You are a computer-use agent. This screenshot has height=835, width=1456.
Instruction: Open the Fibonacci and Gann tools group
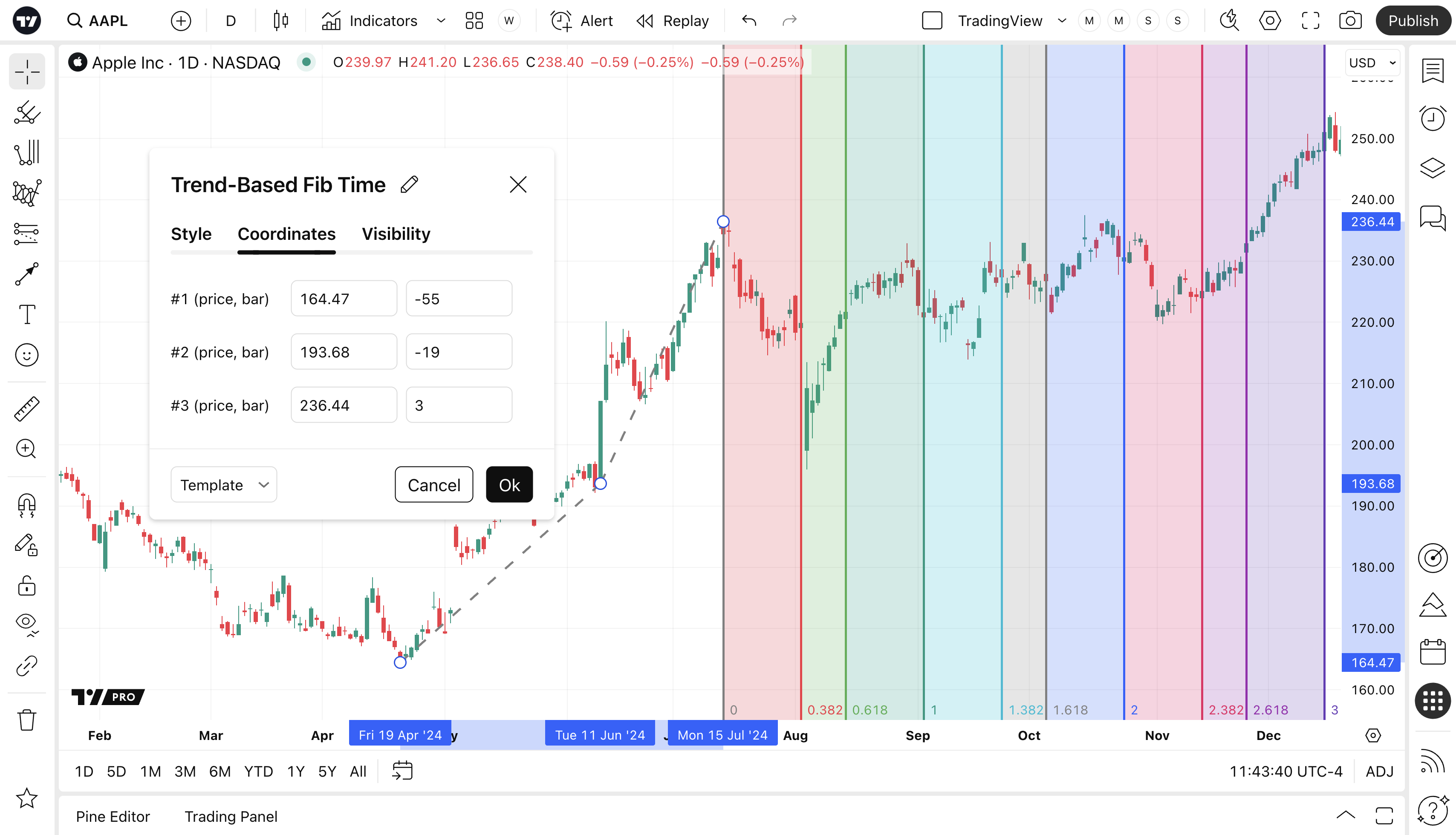click(x=26, y=153)
